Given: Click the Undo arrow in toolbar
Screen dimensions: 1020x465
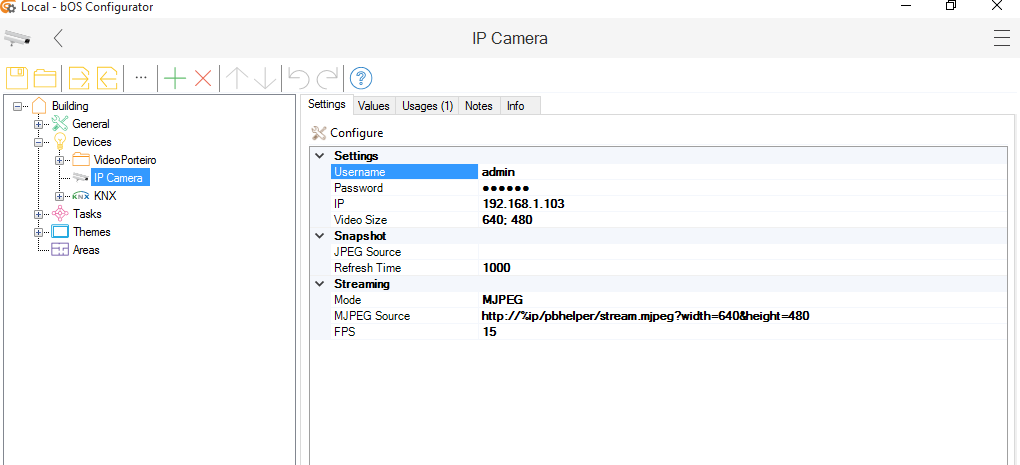Looking at the screenshot, I should pos(298,78).
